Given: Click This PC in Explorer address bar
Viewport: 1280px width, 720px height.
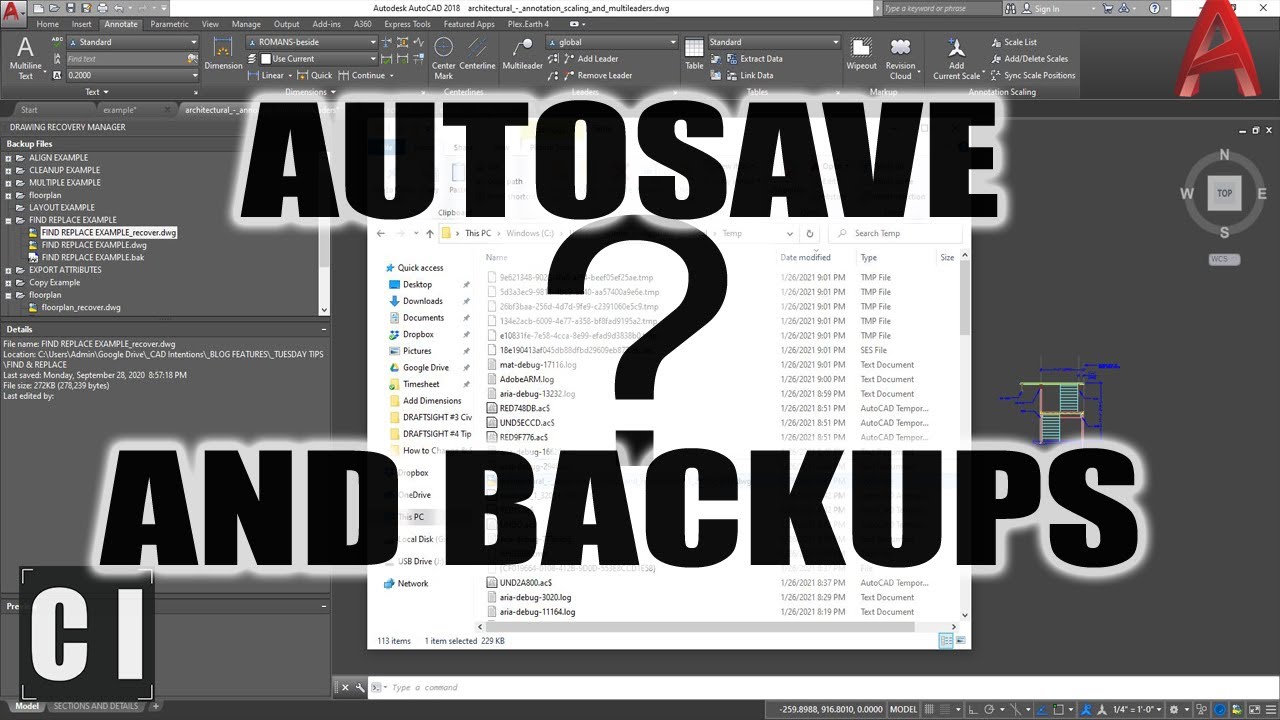Looking at the screenshot, I should (x=478, y=234).
